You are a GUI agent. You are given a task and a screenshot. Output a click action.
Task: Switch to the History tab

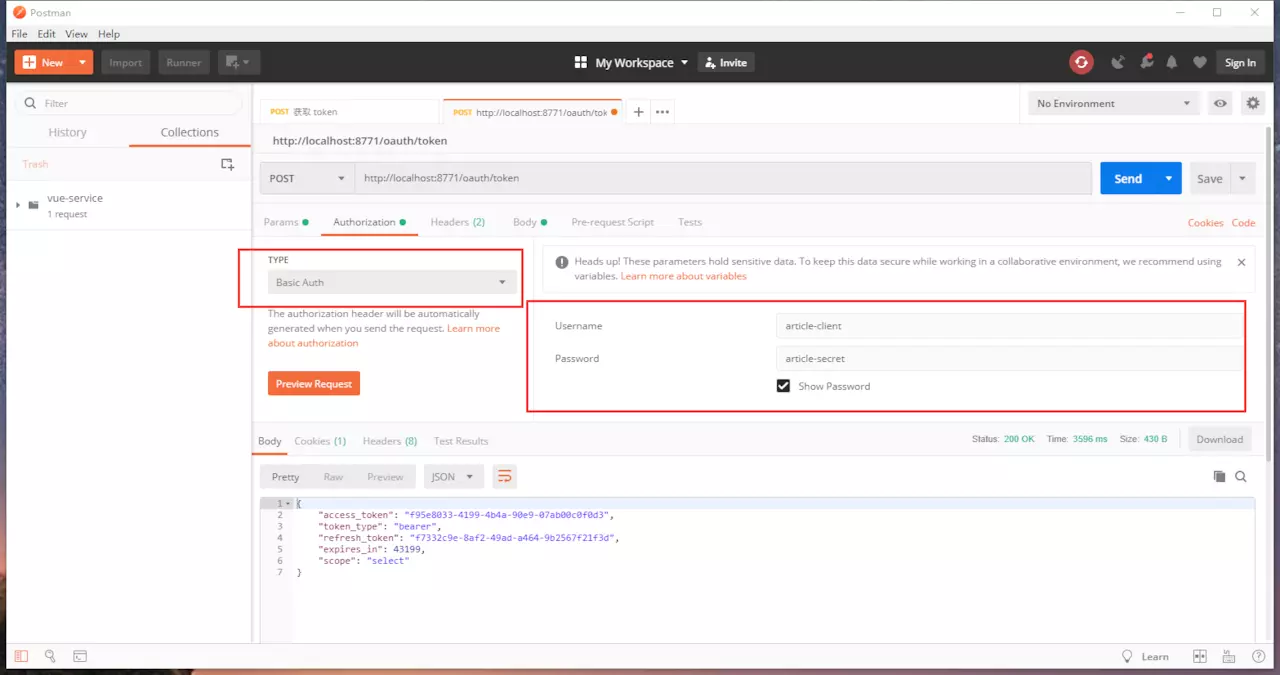[x=68, y=132]
